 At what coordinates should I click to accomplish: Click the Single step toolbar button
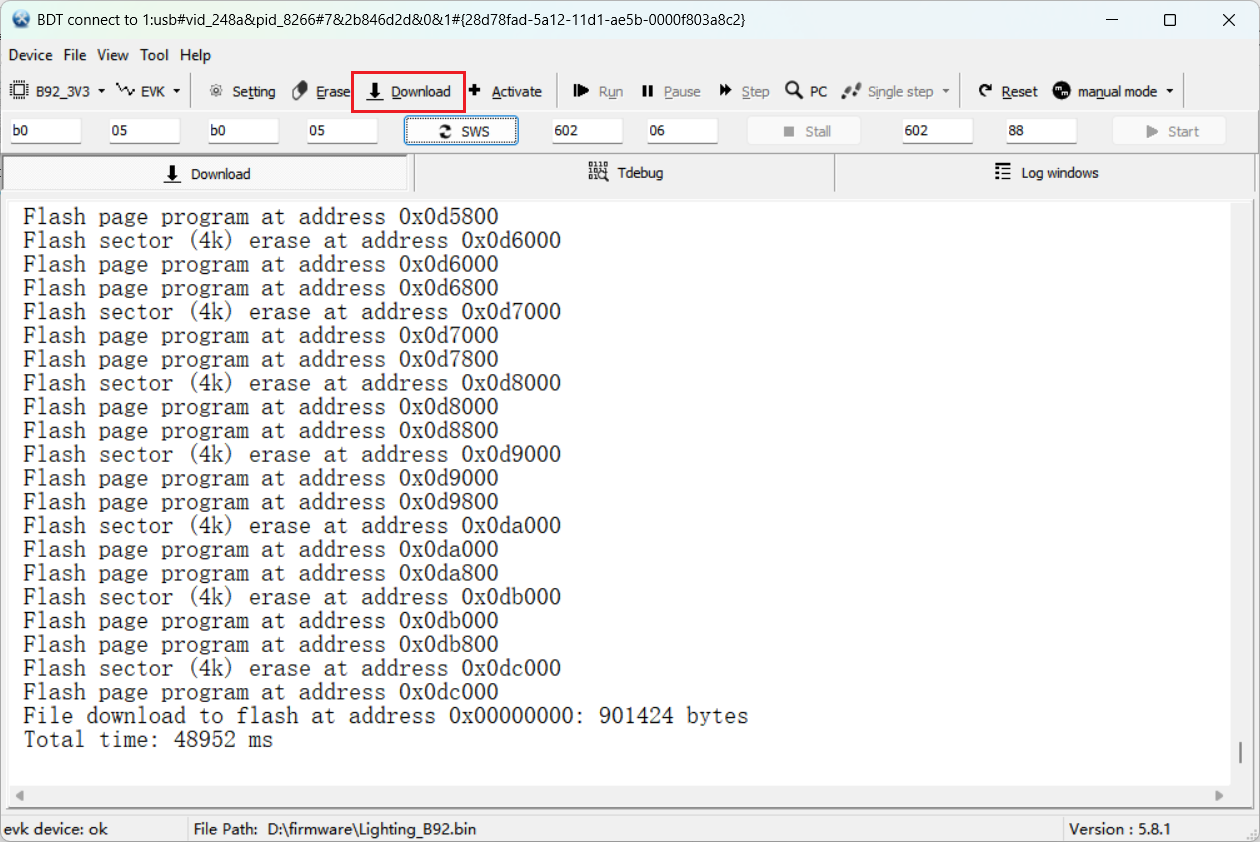(888, 91)
